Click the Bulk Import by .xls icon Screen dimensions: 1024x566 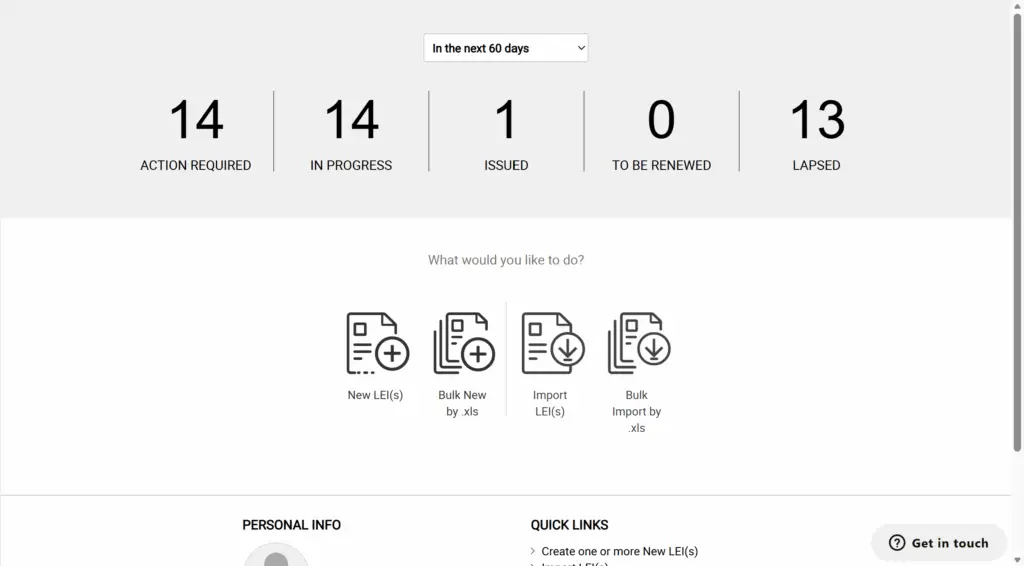click(639, 343)
